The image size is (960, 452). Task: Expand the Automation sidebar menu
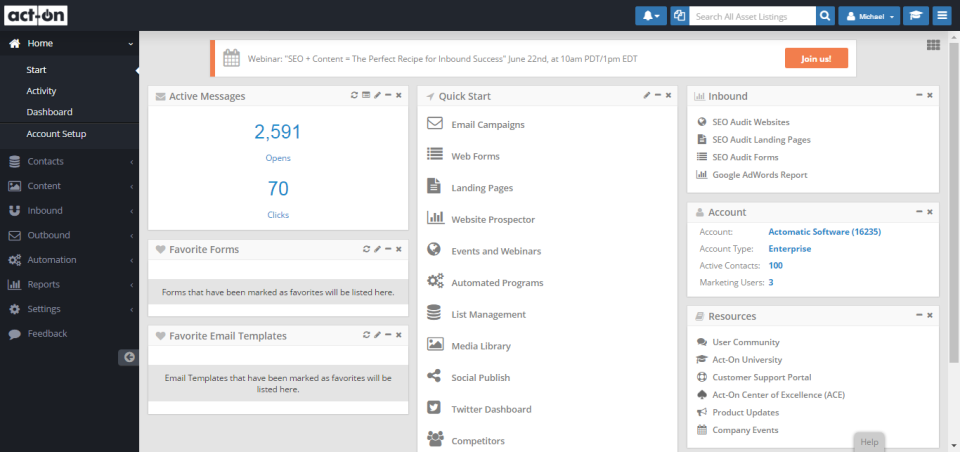point(68,260)
